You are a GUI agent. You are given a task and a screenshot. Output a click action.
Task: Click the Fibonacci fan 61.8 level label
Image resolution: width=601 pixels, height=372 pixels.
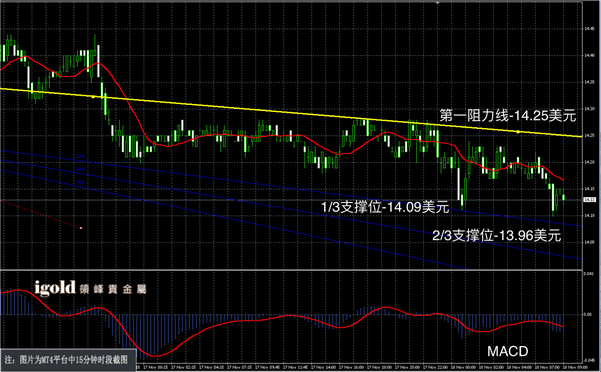point(80,157)
